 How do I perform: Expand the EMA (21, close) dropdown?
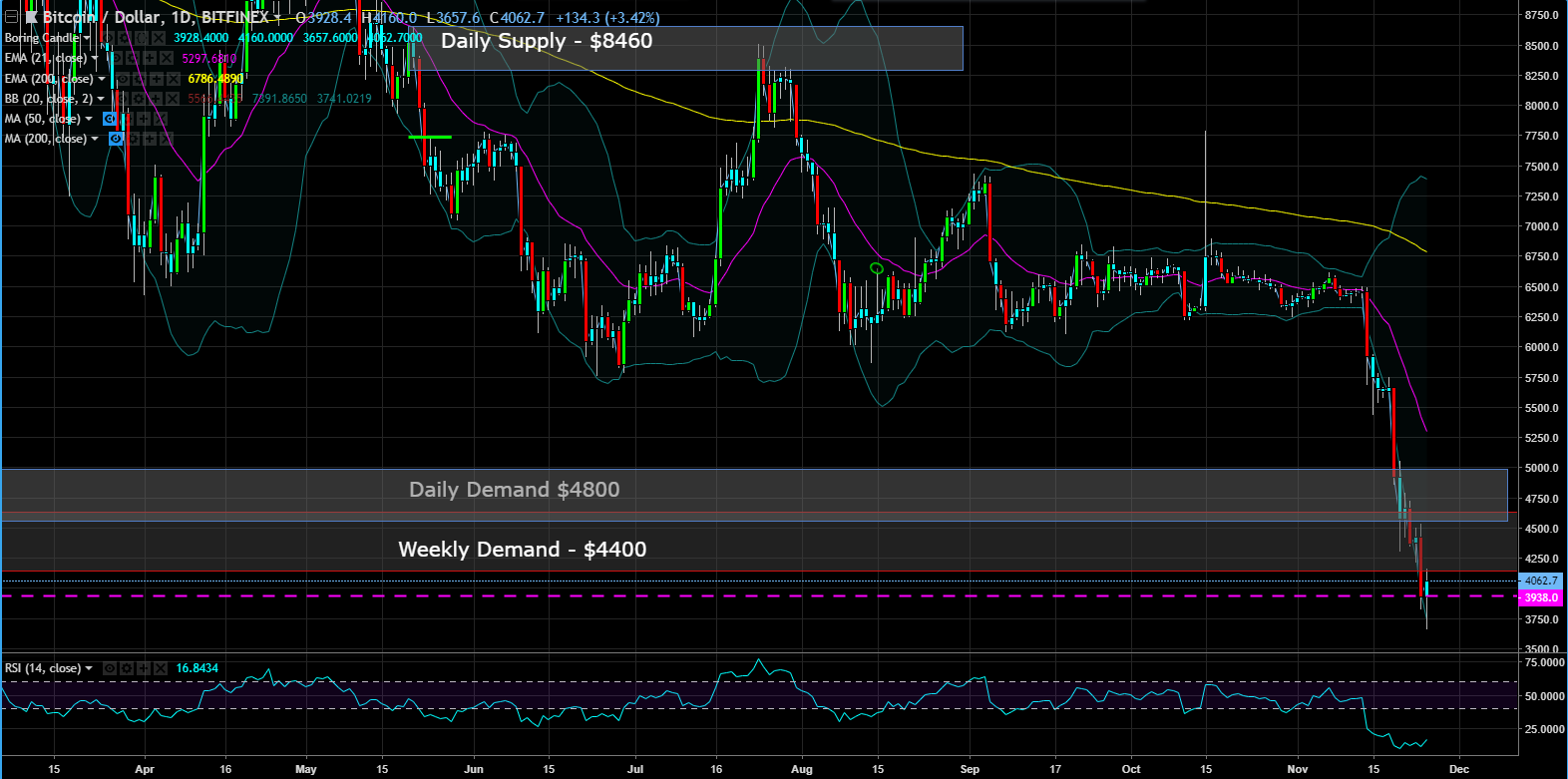(94, 58)
